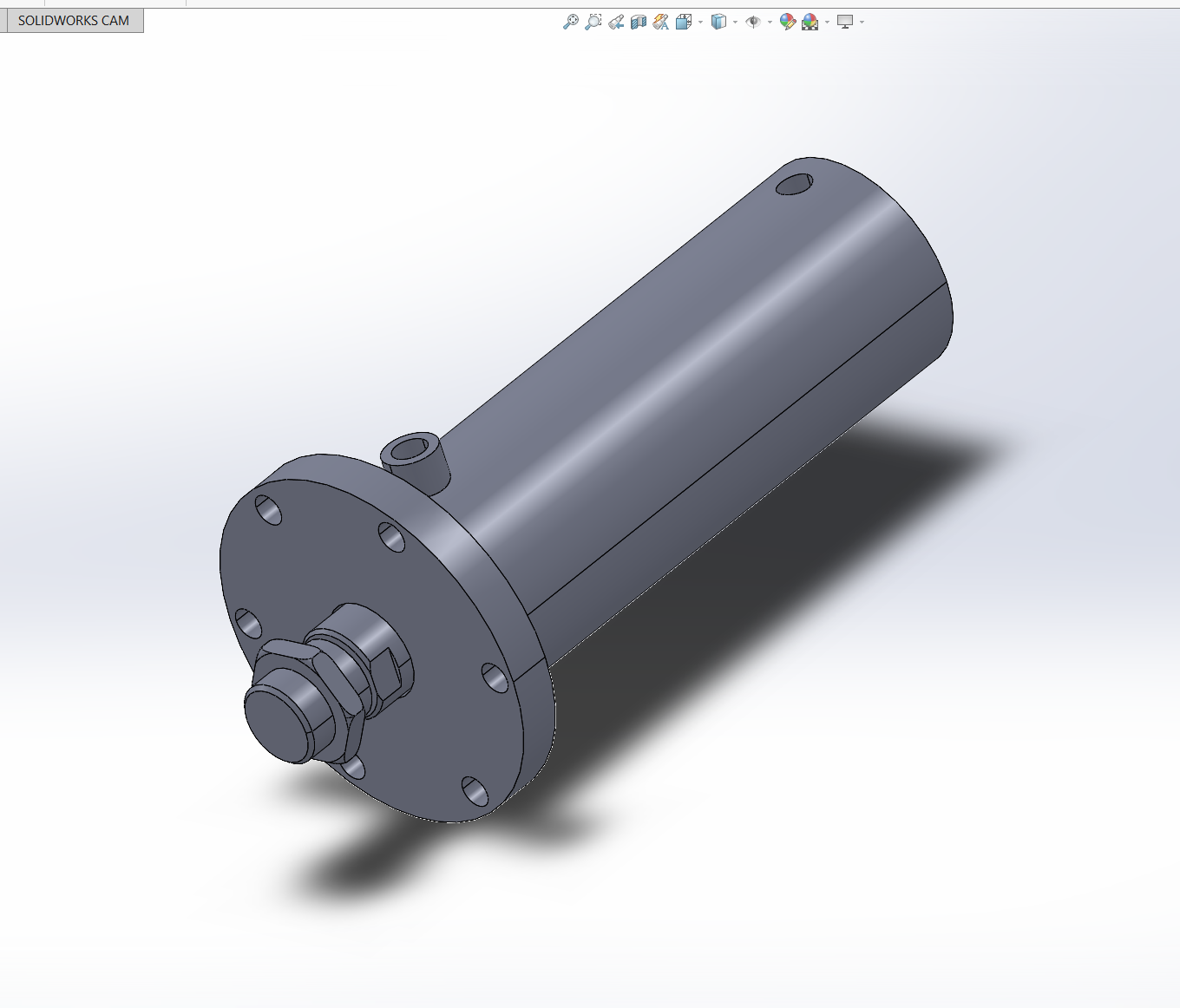The image size is (1180, 1008).
Task: Click View Orientation cube icon
Action: point(684,22)
